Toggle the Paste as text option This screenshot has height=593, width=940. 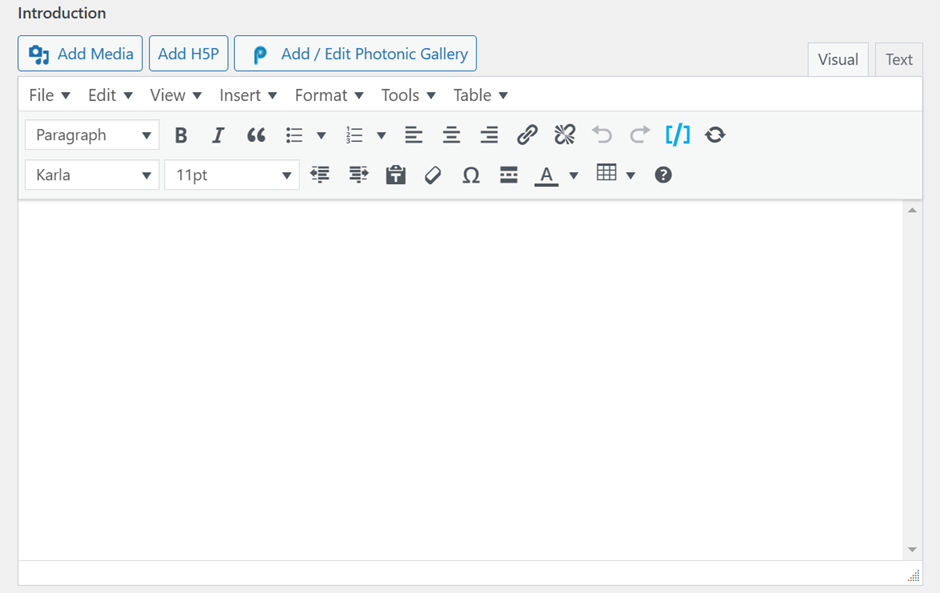396,175
